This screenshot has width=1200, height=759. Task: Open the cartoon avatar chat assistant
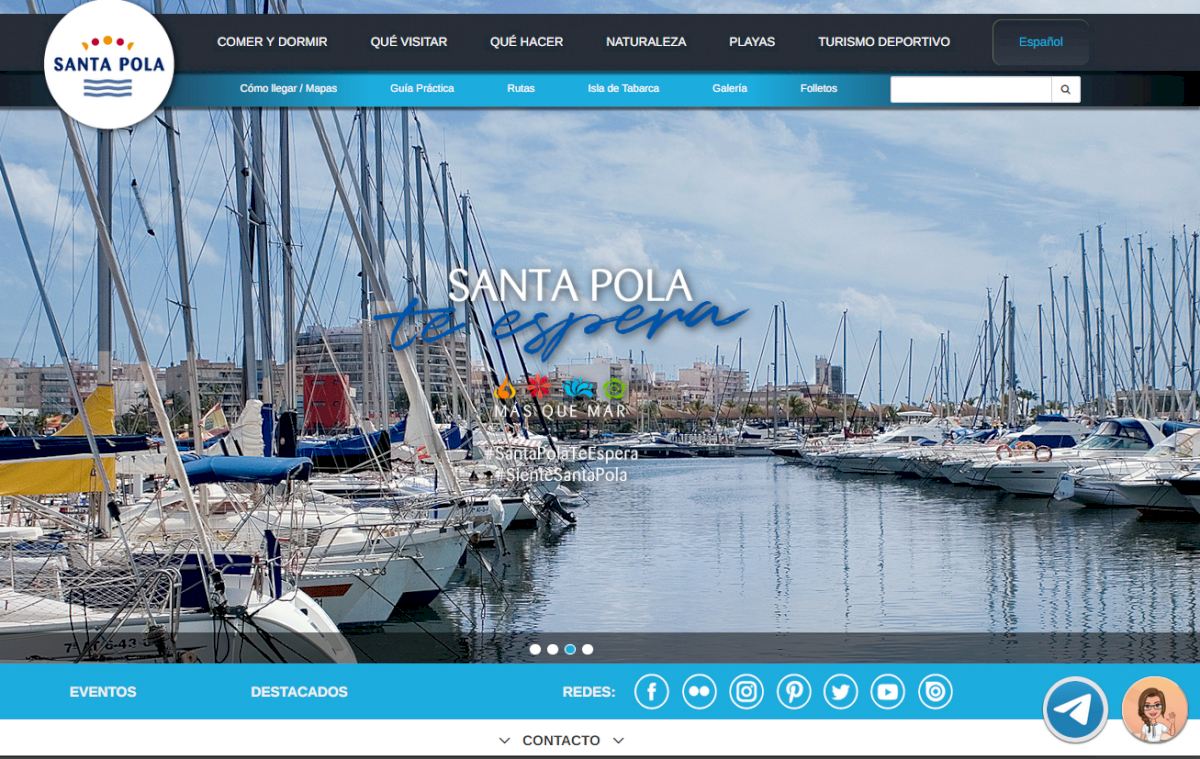point(1154,710)
